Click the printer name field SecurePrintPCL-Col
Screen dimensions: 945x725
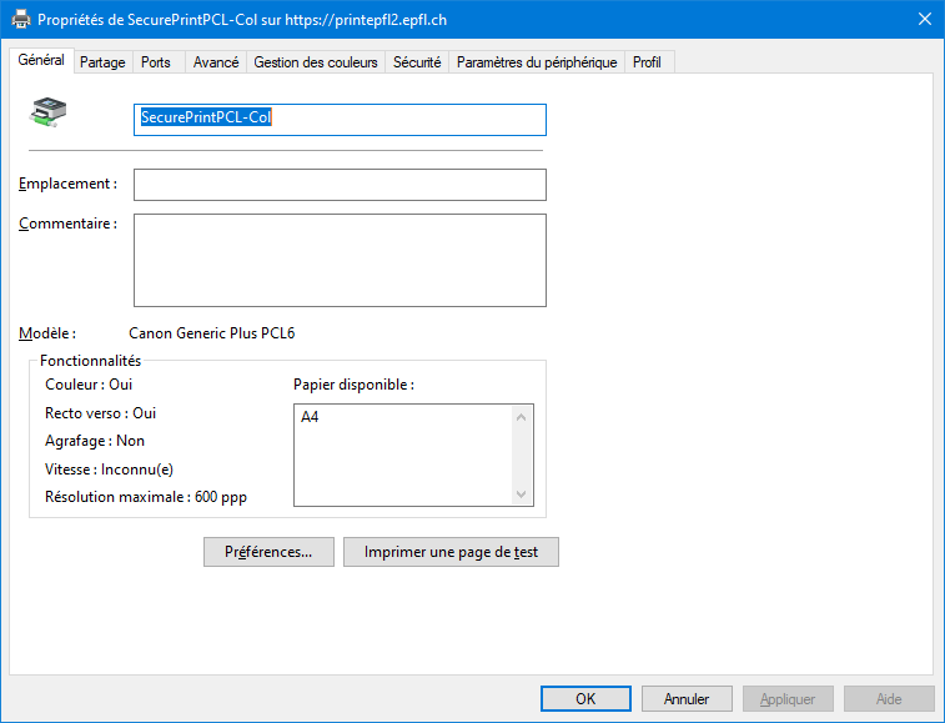(x=340, y=119)
